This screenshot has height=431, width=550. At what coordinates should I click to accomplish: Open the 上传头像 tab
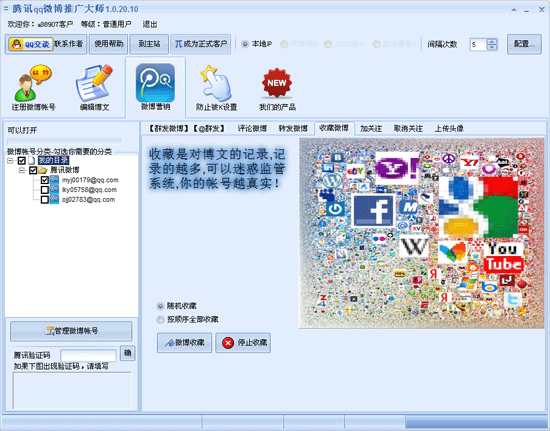449,128
